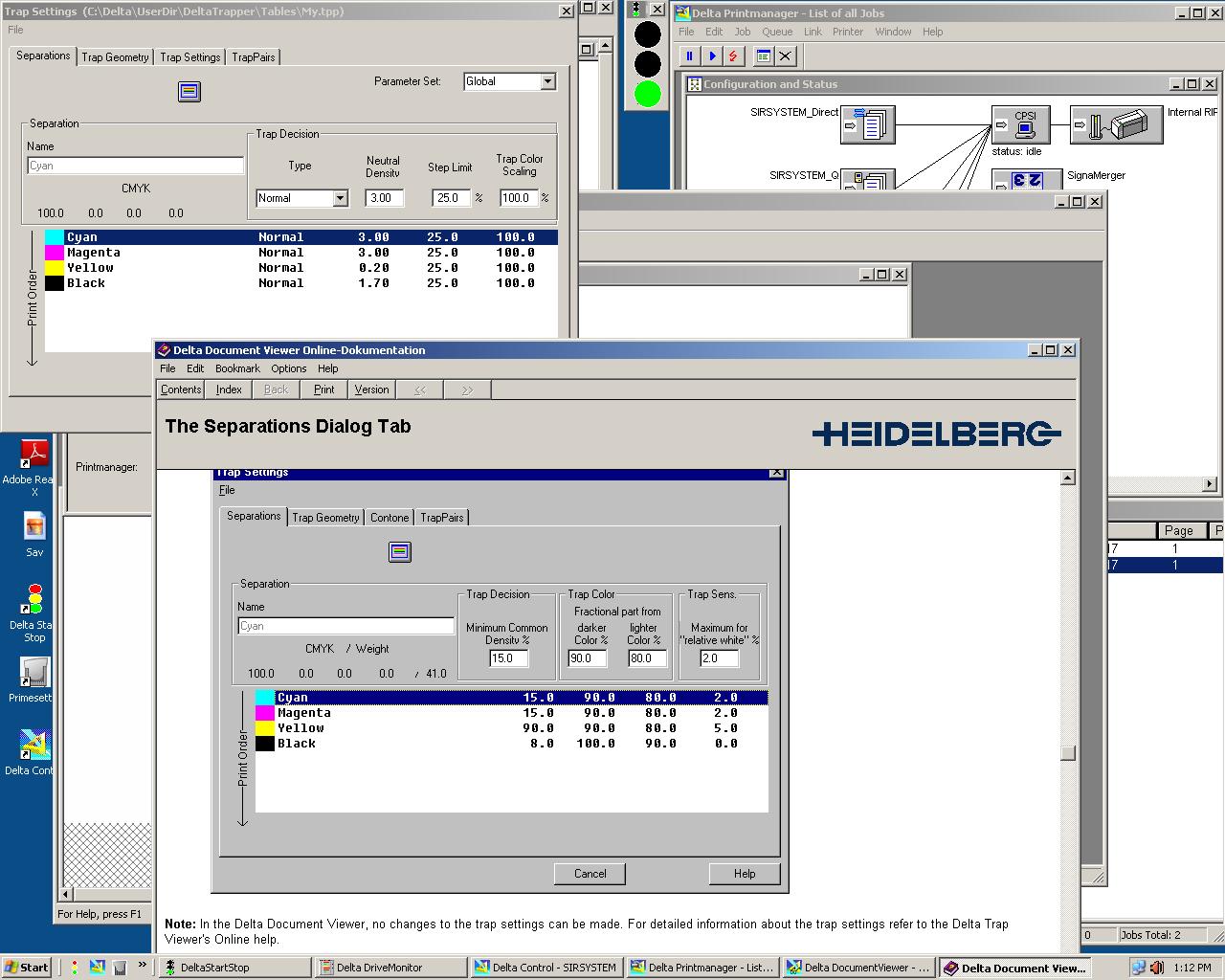Click the job list icon in Printmanager toolbar
1225x980 pixels.
[x=764, y=56]
